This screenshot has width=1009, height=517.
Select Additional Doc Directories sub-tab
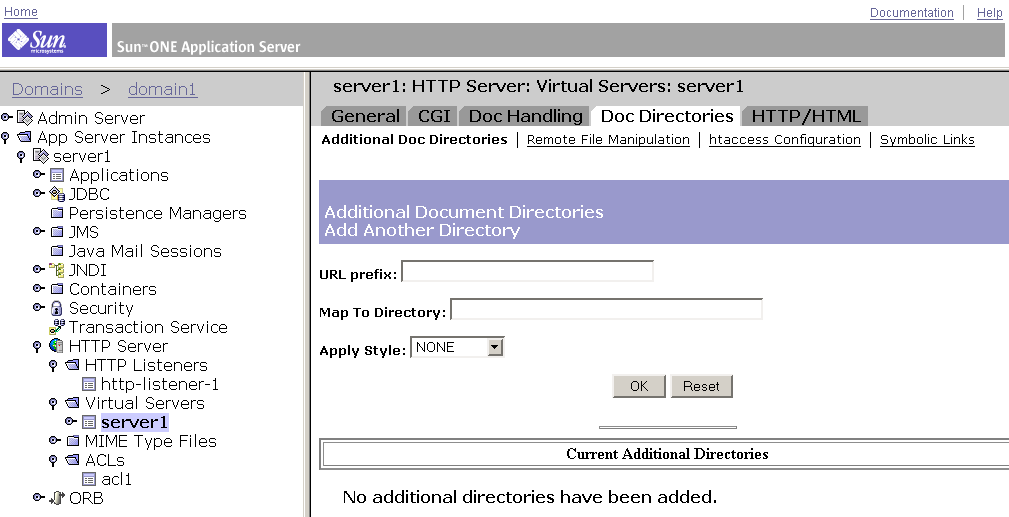(x=414, y=140)
